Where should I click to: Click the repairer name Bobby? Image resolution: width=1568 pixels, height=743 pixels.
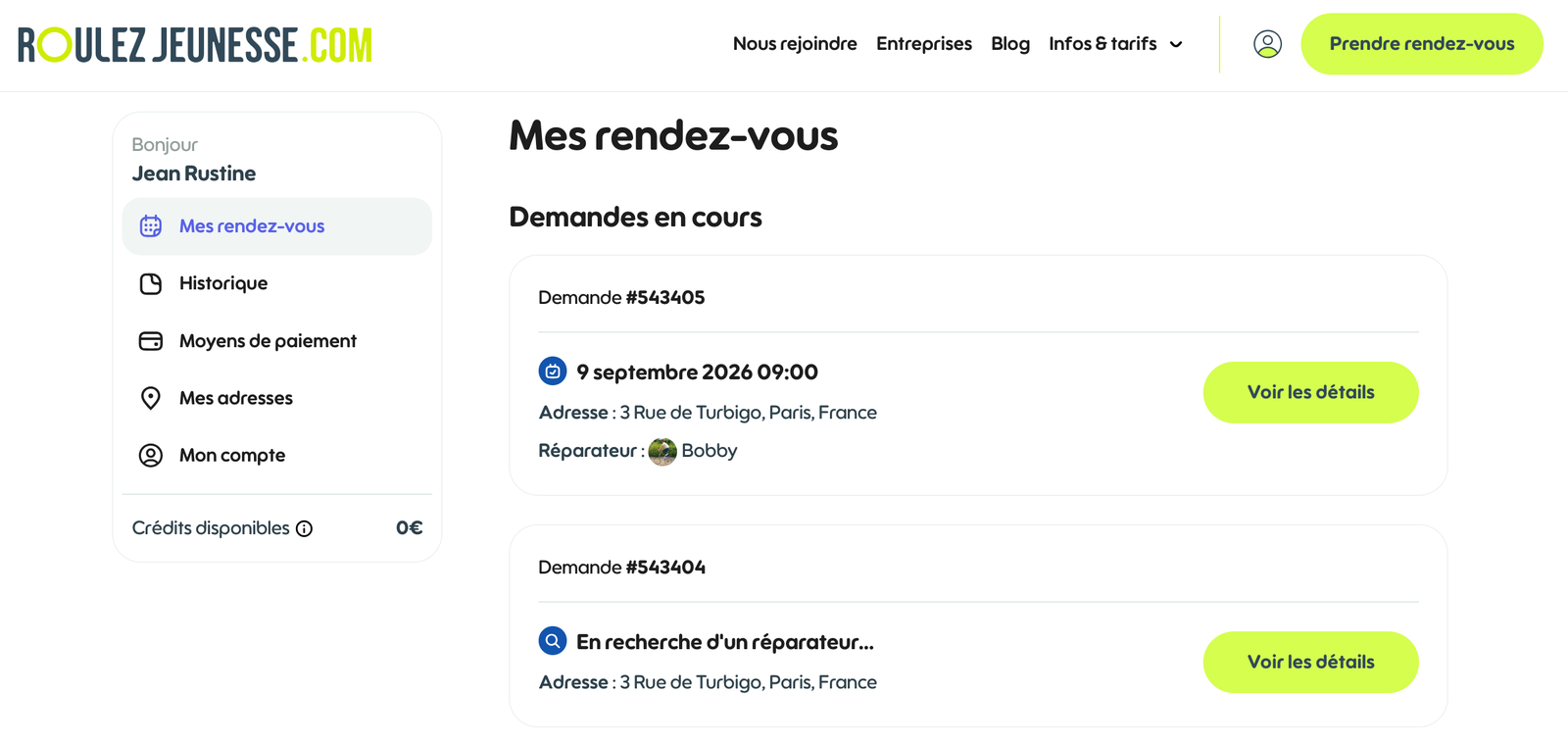point(710,451)
